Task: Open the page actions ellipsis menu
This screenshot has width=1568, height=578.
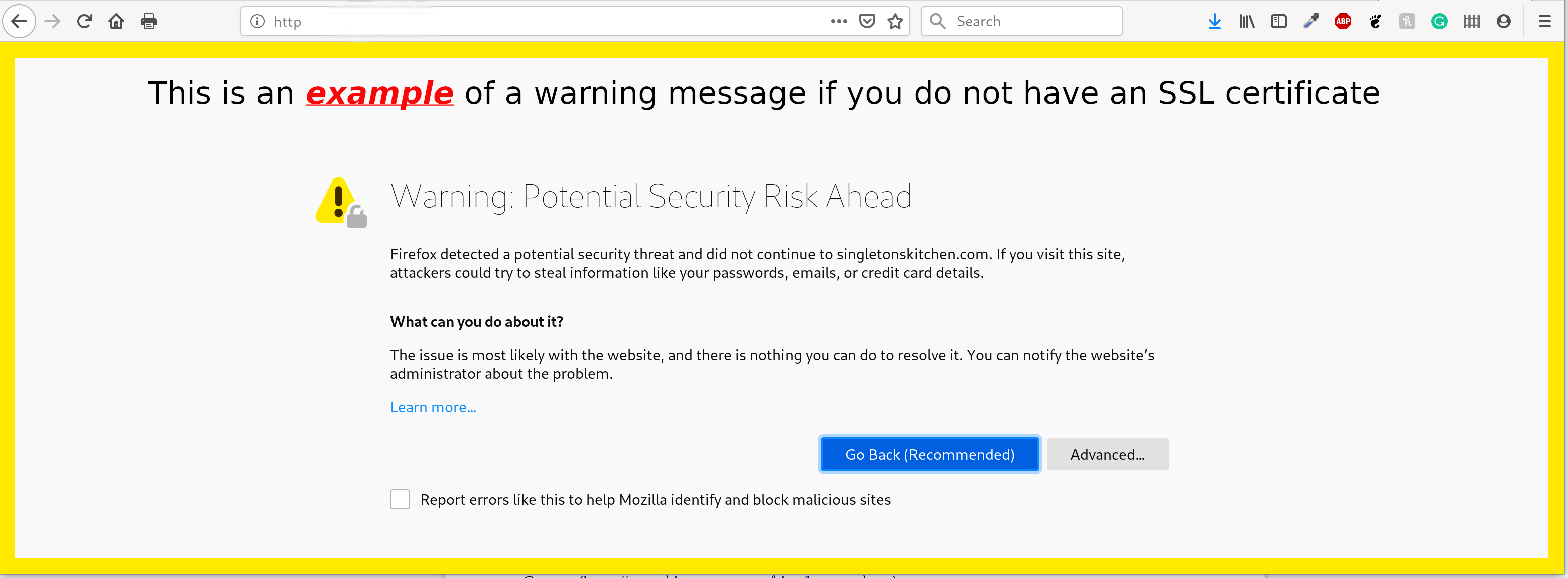Action: (839, 21)
